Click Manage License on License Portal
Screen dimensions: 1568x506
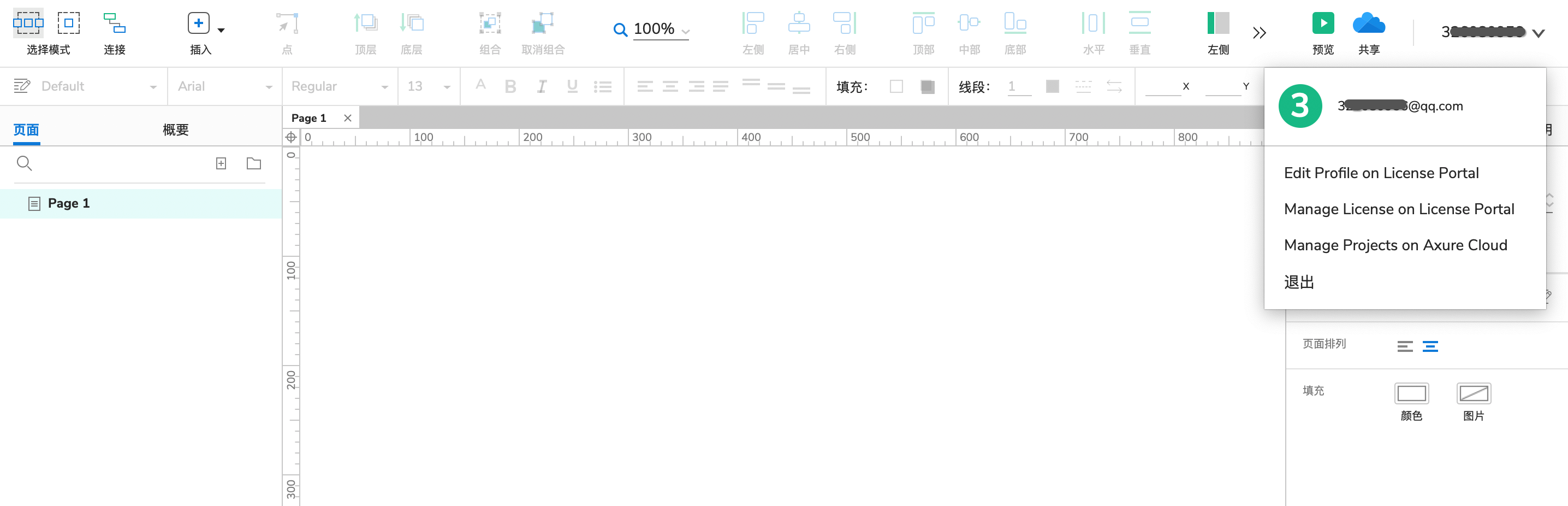[x=1399, y=209]
